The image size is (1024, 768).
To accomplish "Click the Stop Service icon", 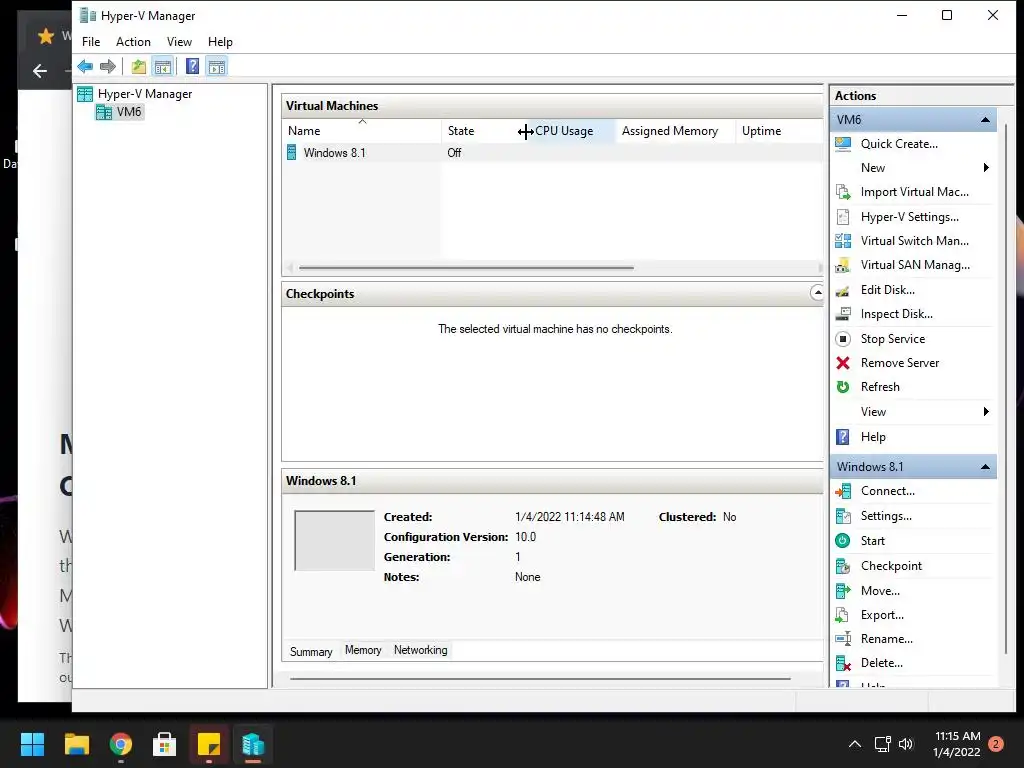I will pos(843,339).
